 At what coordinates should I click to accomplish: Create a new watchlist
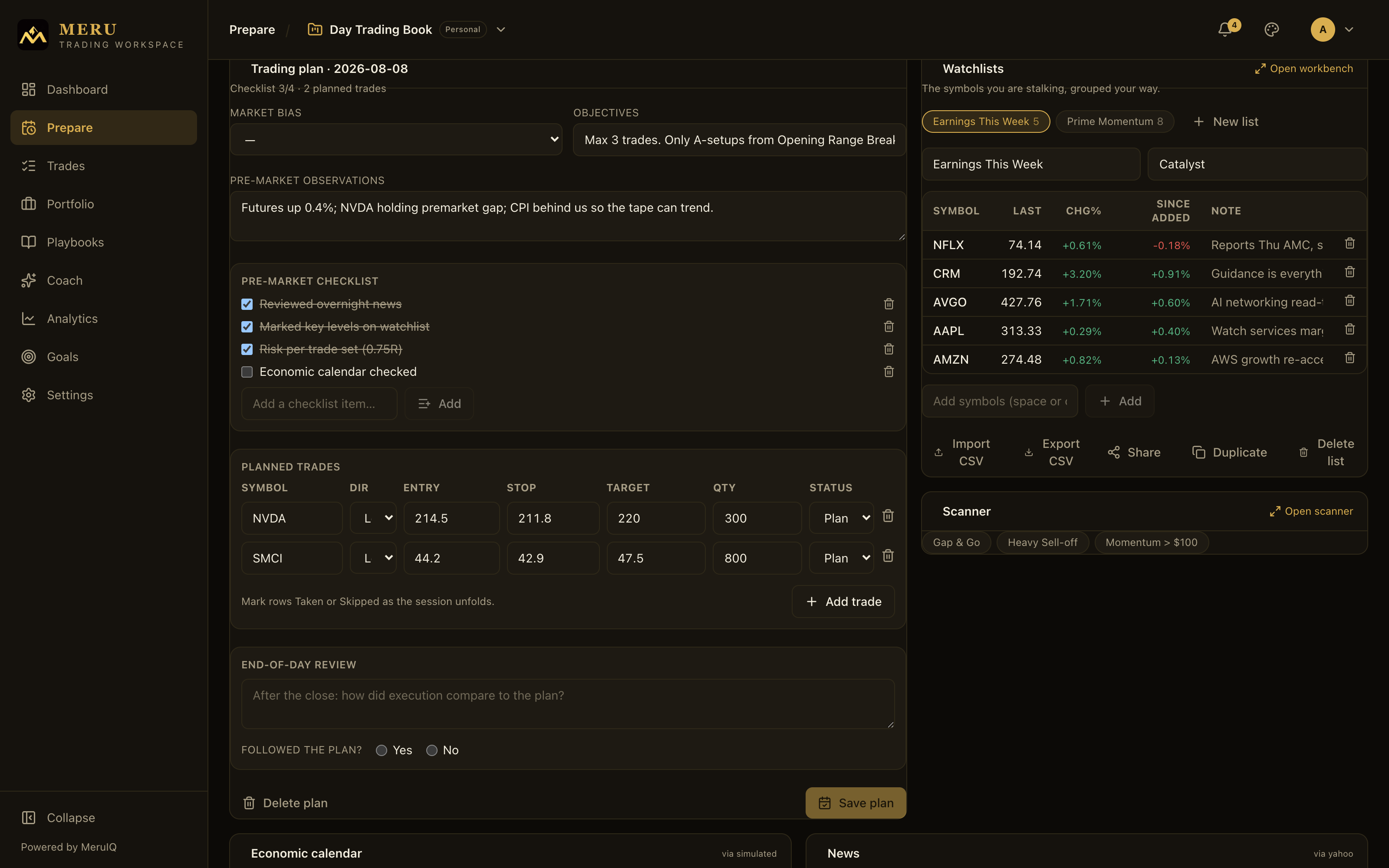(x=1225, y=121)
